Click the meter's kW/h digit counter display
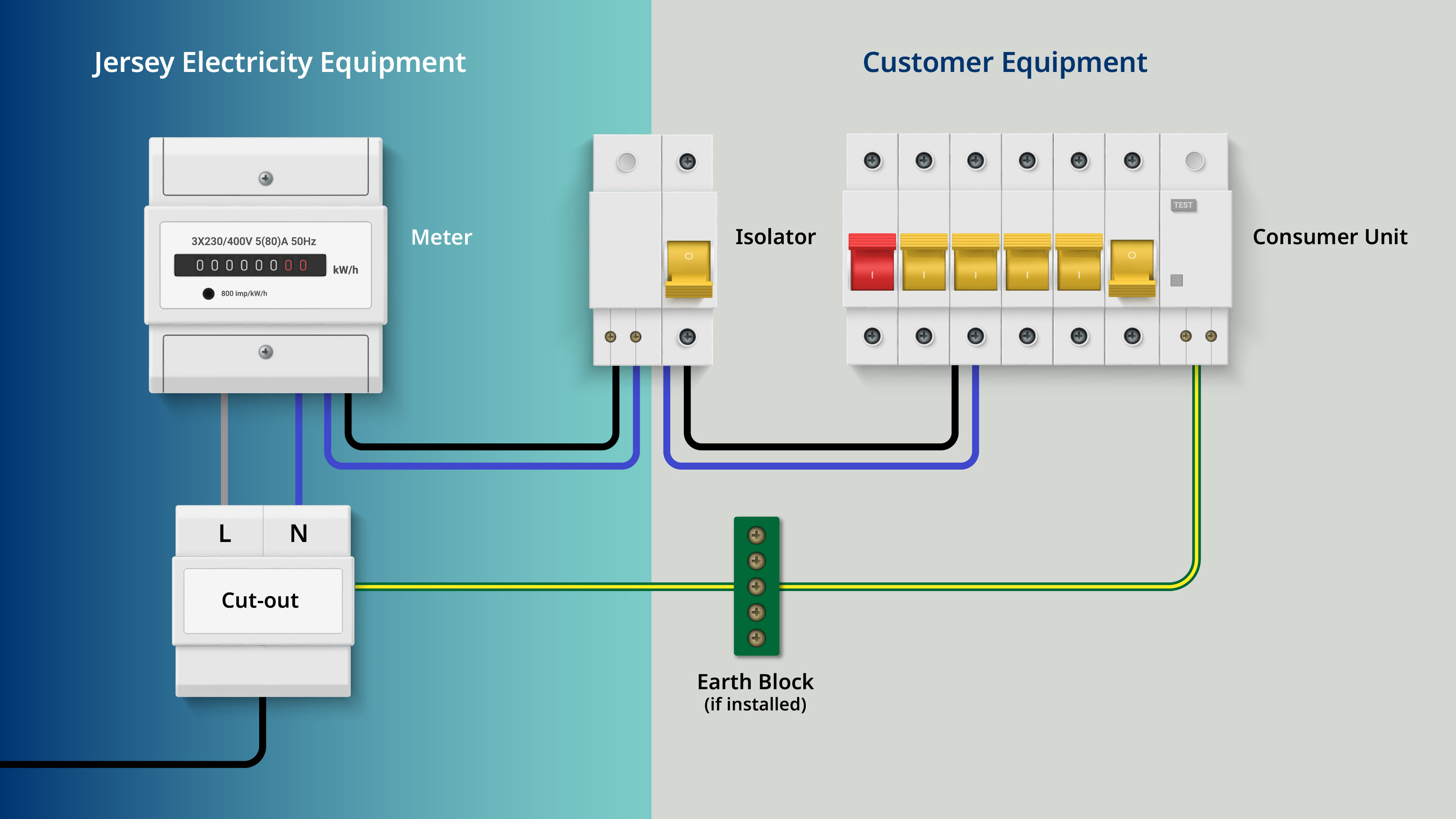 (250, 265)
